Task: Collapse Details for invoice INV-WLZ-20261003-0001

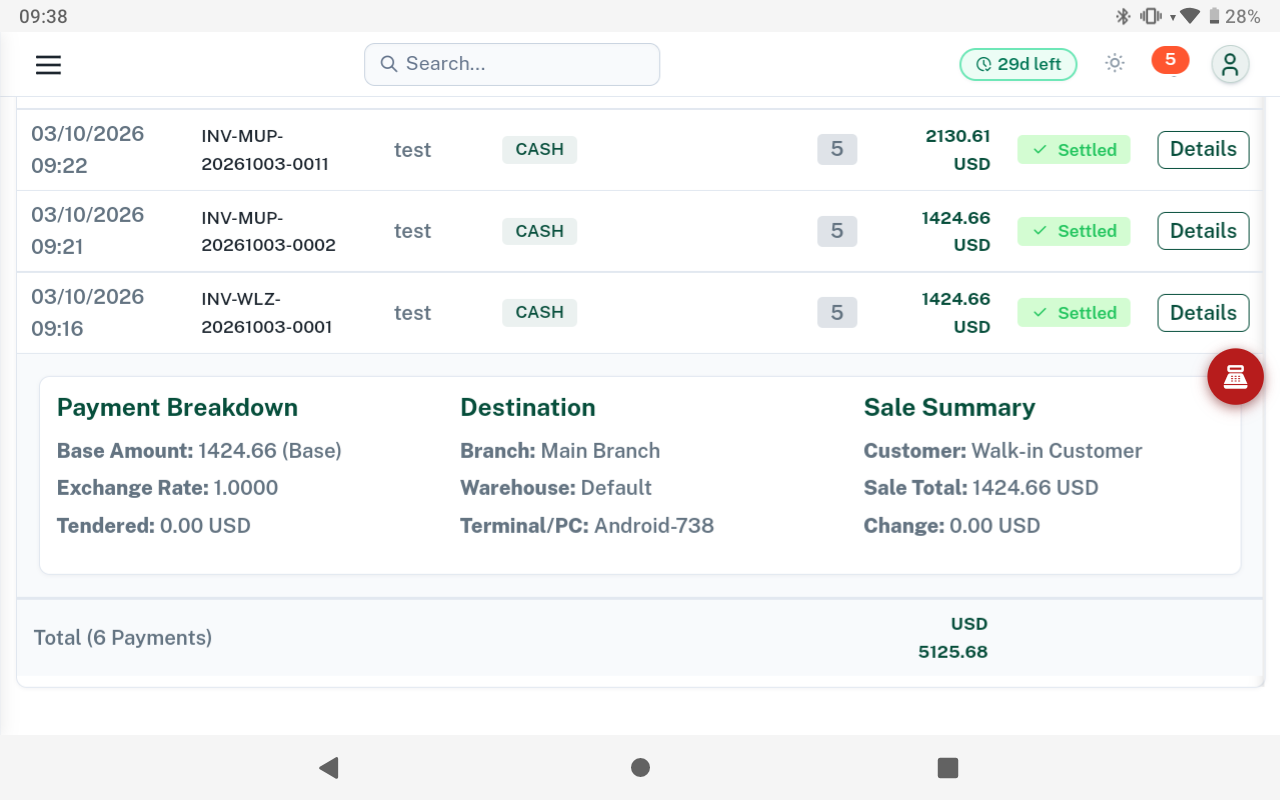Action: click(1203, 313)
